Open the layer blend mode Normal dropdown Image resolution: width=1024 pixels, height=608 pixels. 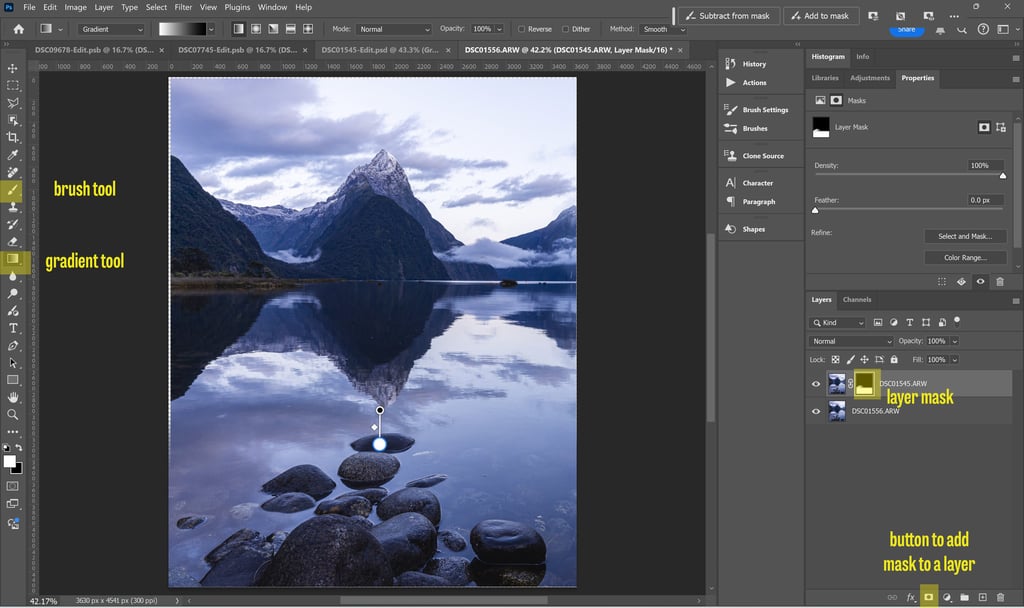pos(851,341)
